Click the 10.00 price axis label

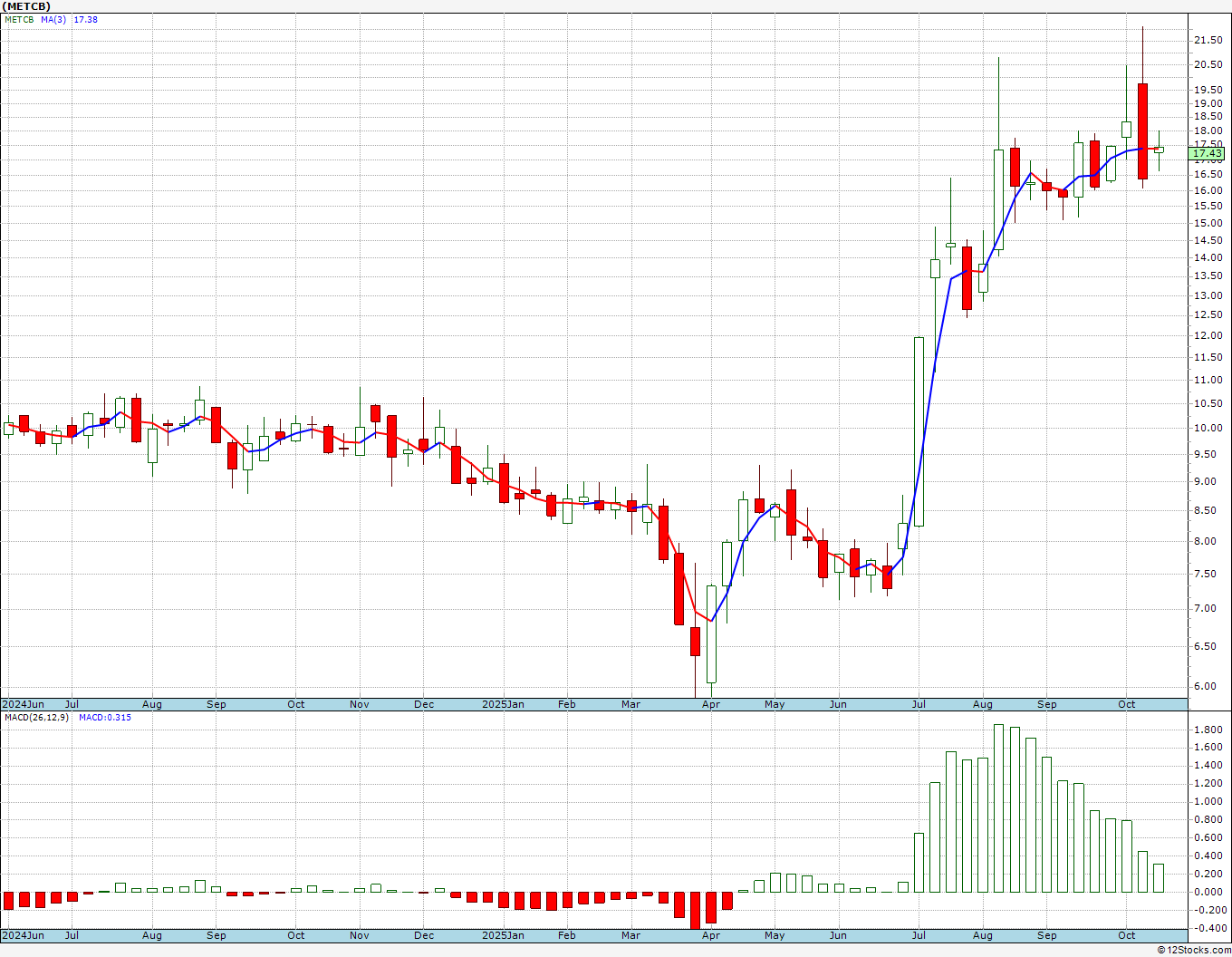tap(1208, 429)
